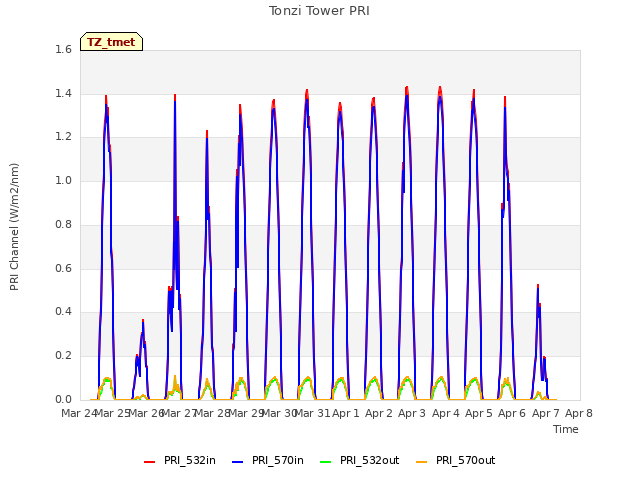Click the red PRI_532in legend swatch
This screenshot has width=640, height=480.
149,462
